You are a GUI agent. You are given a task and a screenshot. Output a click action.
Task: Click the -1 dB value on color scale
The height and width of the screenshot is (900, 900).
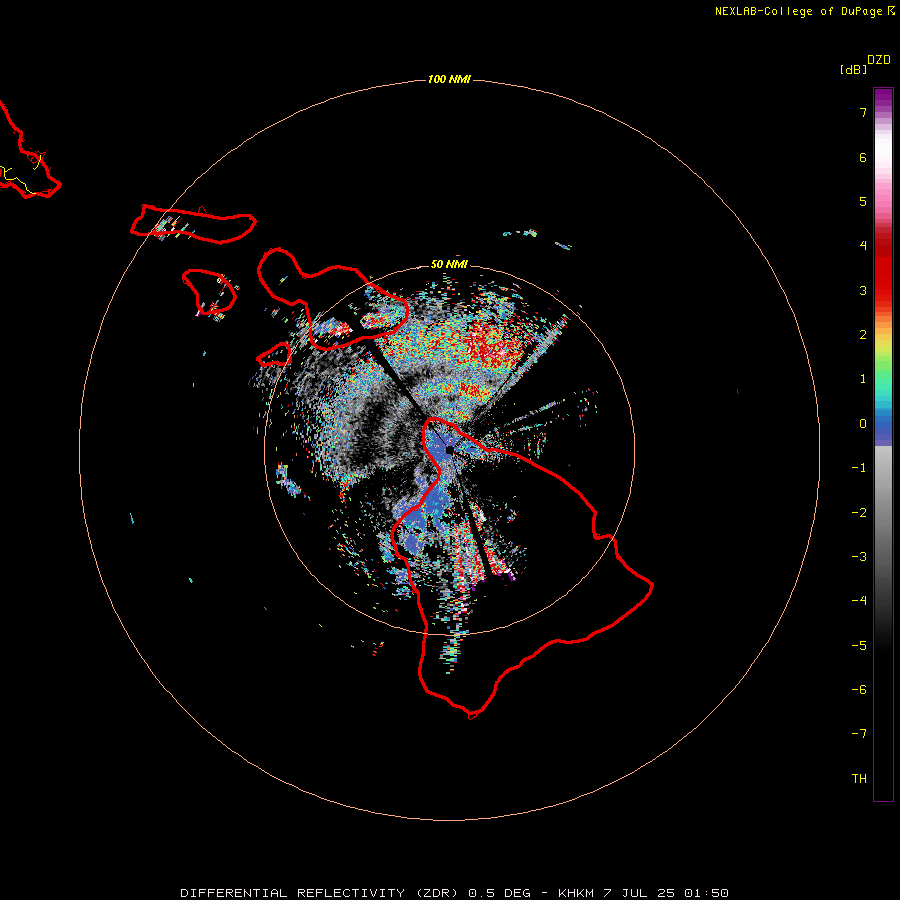pyautogui.click(x=859, y=468)
